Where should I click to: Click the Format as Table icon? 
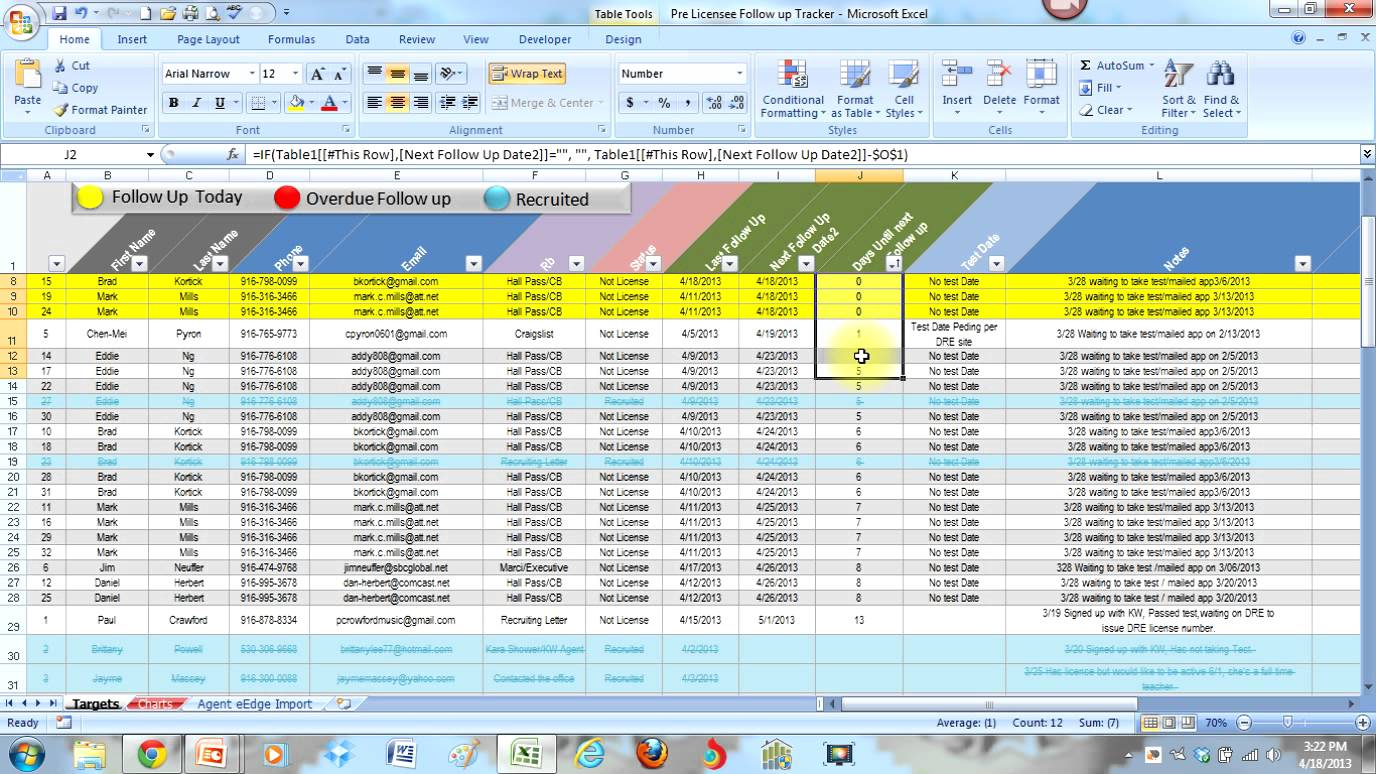(x=855, y=90)
